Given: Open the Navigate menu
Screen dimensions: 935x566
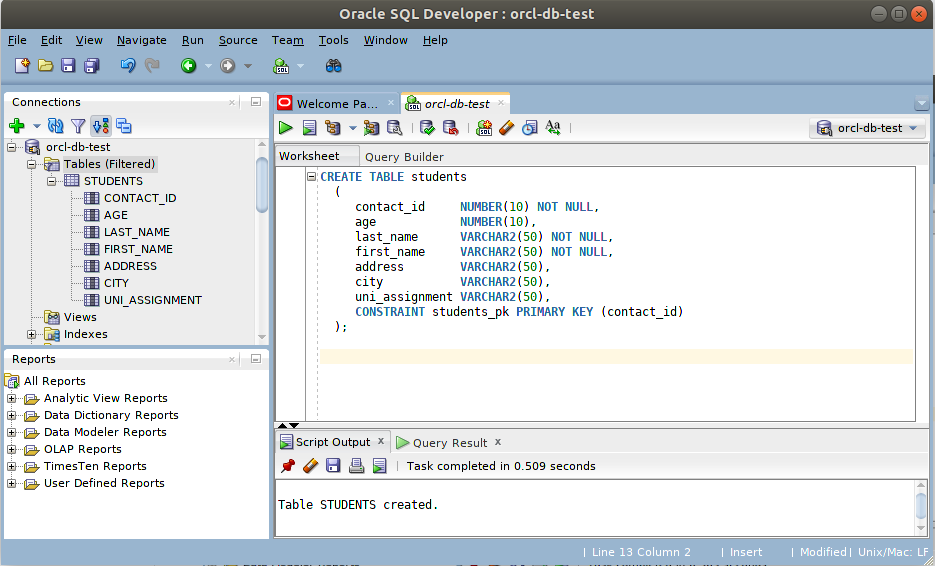Looking at the screenshot, I should [x=141, y=40].
